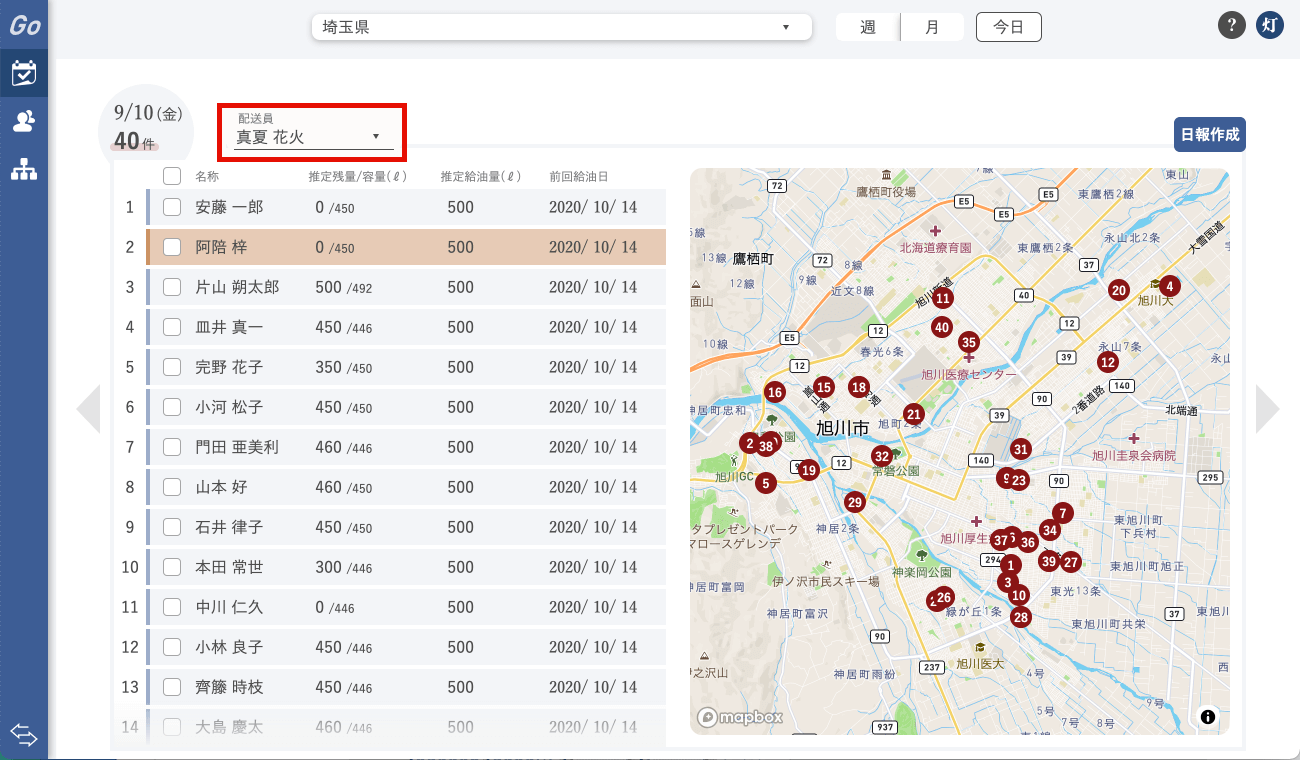Open the users sidebar icon
The width and height of the screenshot is (1300, 760).
24,122
